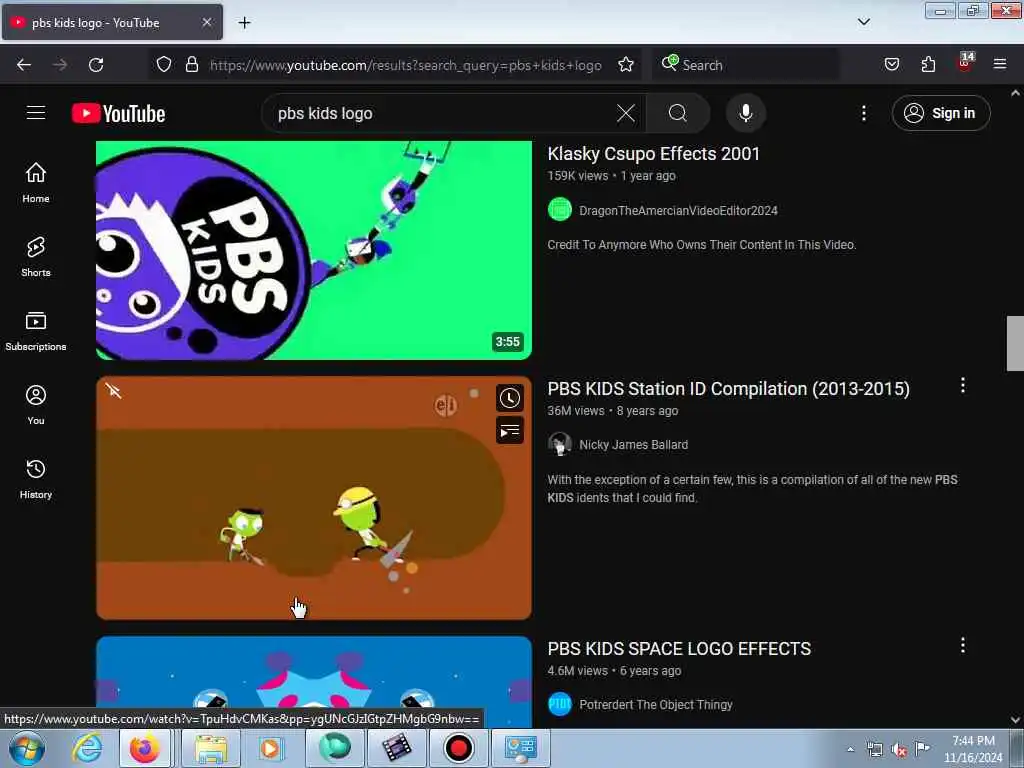Image resolution: width=1024 pixels, height=768 pixels.
Task: Start voice search with the microphone icon
Action: tap(746, 113)
